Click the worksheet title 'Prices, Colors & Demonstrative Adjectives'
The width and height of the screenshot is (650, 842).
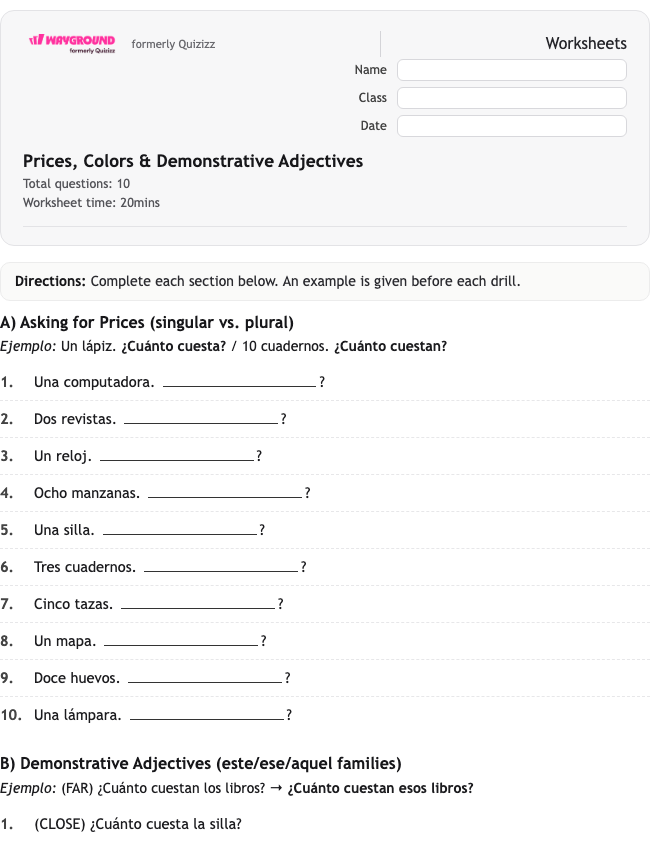pos(193,161)
